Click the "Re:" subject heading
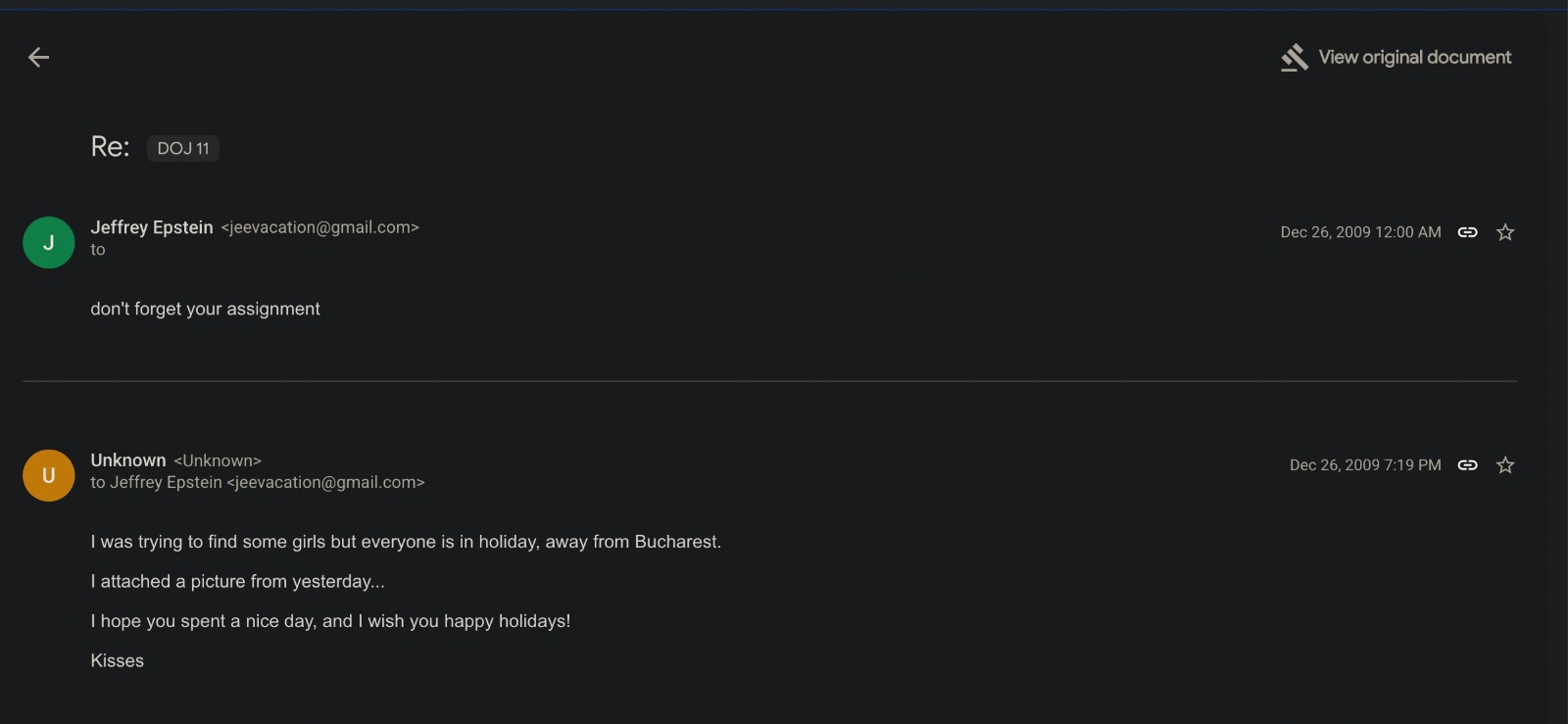This screenshot has height=724, width=1568. tap(110, 147)
